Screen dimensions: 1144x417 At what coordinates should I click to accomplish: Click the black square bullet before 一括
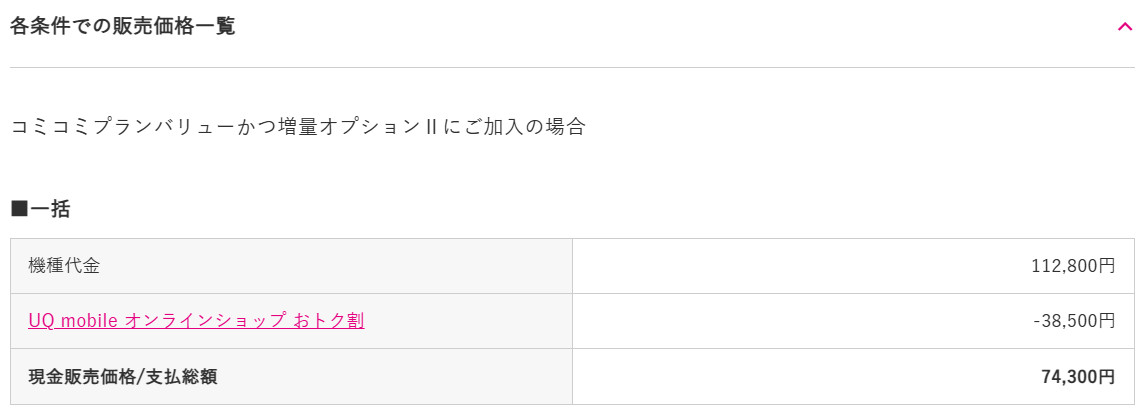coord(19,209)
